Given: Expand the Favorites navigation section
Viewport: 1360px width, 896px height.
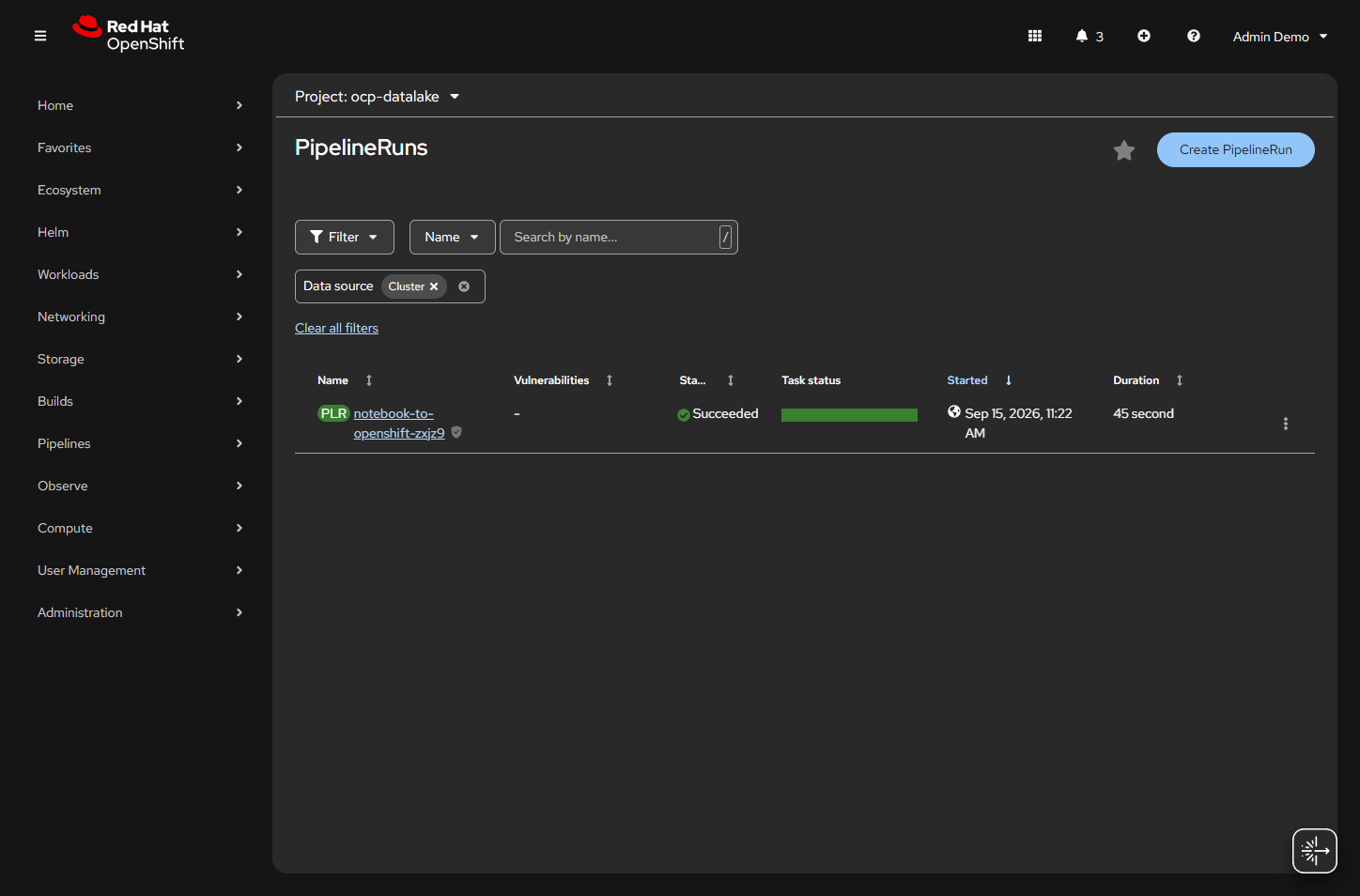Looking at the screenshot, I should tap(139, 147).
